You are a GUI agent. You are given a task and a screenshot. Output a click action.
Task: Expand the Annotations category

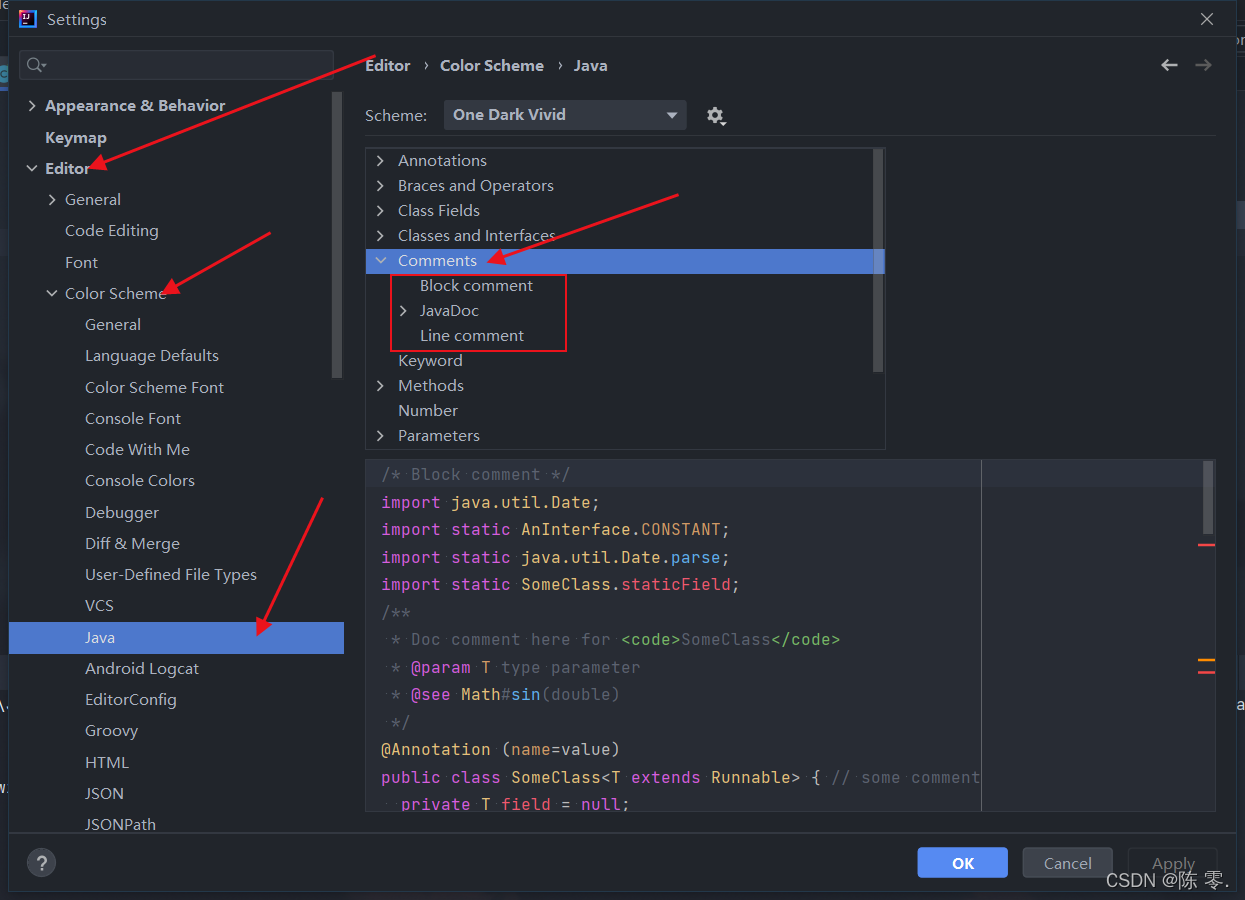pyautogui.click(x=380, y=161)
